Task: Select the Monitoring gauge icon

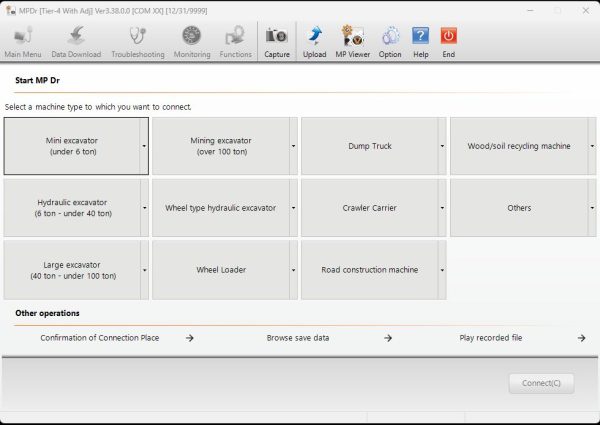Action: pyautogui.click(x=192, y=41)
